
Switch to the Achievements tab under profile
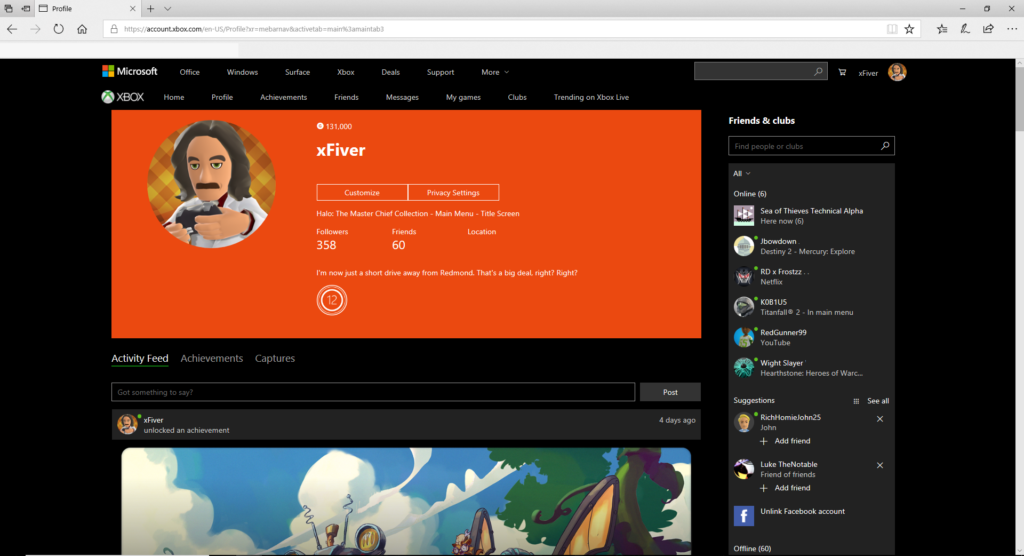tap(211, 358)
